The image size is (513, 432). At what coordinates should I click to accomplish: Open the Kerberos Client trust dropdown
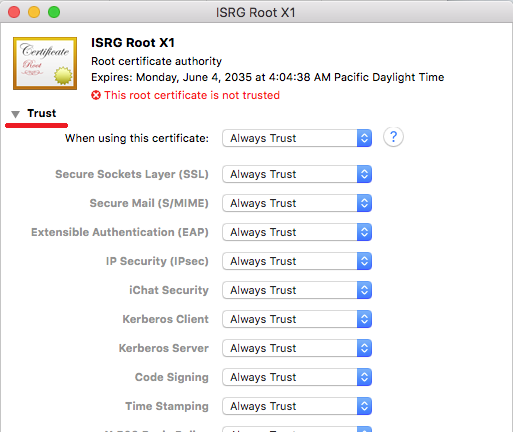pyautogui.click(x=297, y=319)
